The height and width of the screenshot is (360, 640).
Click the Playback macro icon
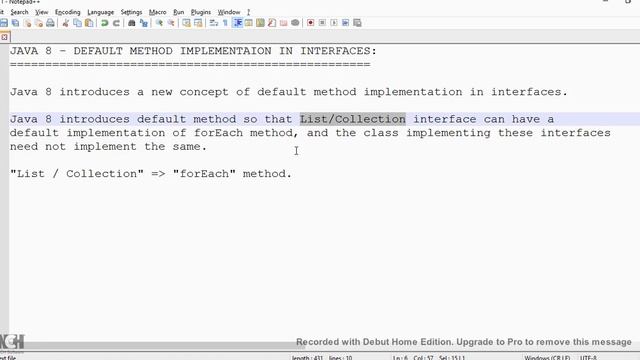click(x=333, y=23)
